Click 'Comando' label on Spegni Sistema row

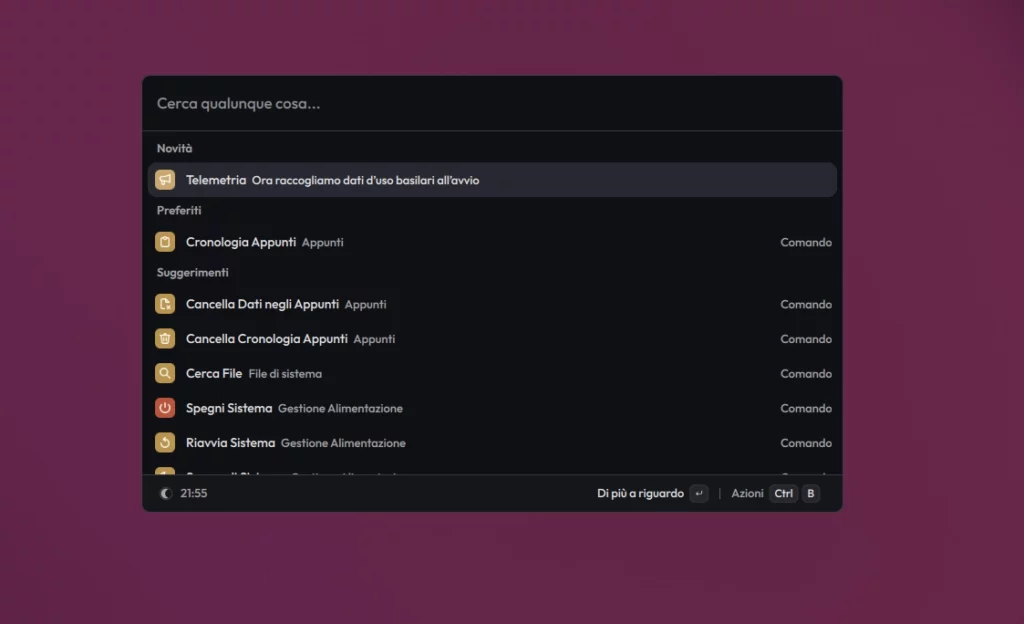click(806, 408)
